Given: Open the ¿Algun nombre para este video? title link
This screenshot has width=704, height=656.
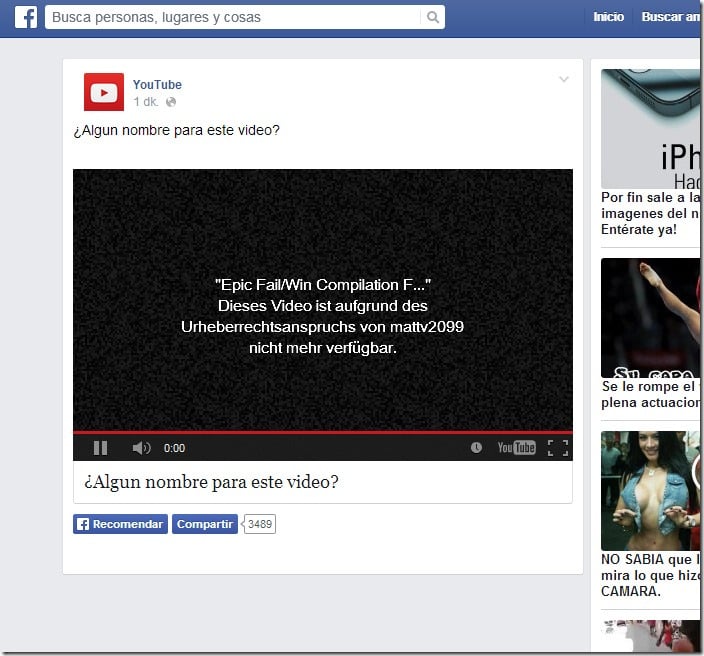Looking at the screenshot, I should [211, 482].
